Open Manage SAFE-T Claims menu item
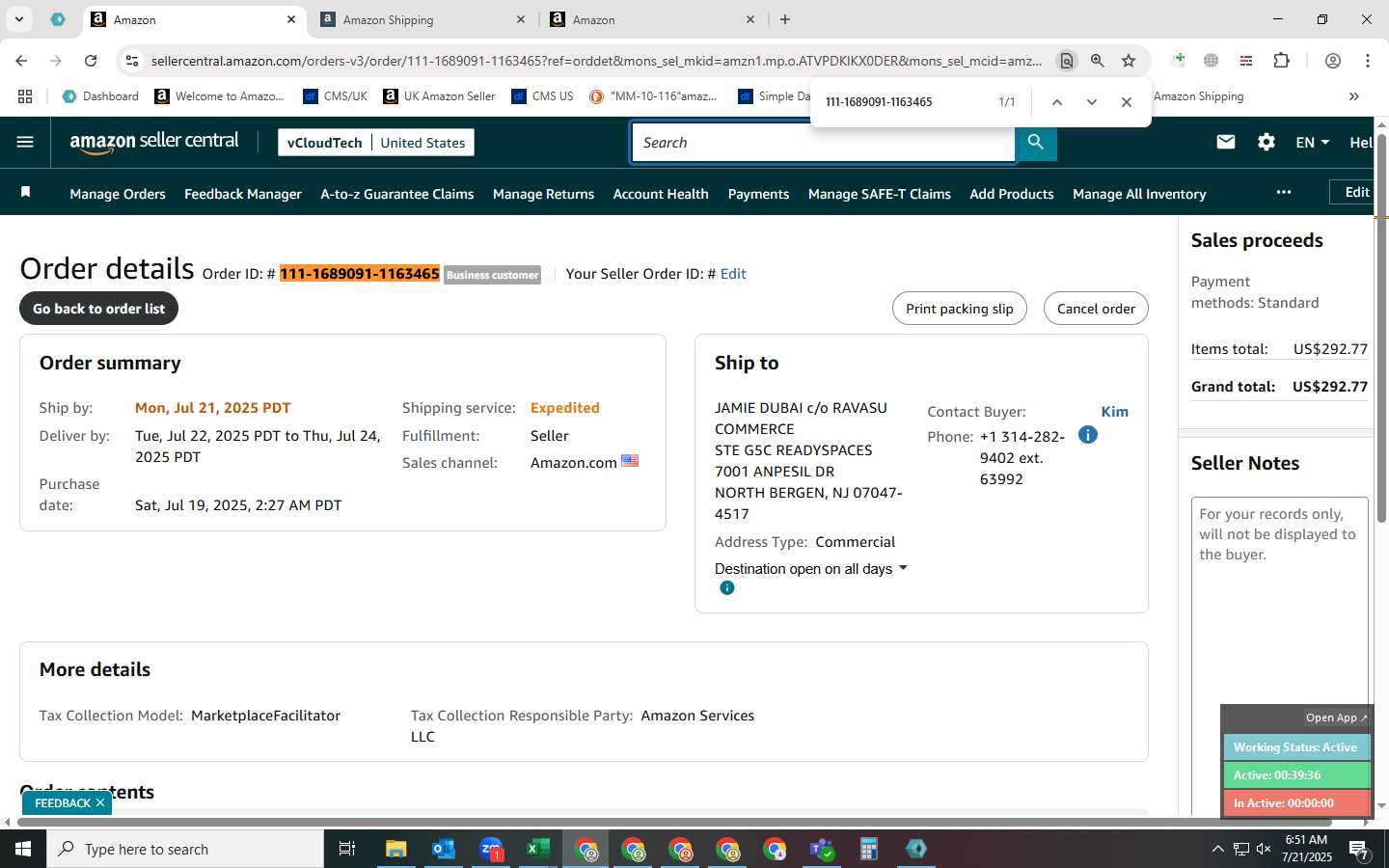The width and height of the screenshot is (1389, 868). click(880, 194)
